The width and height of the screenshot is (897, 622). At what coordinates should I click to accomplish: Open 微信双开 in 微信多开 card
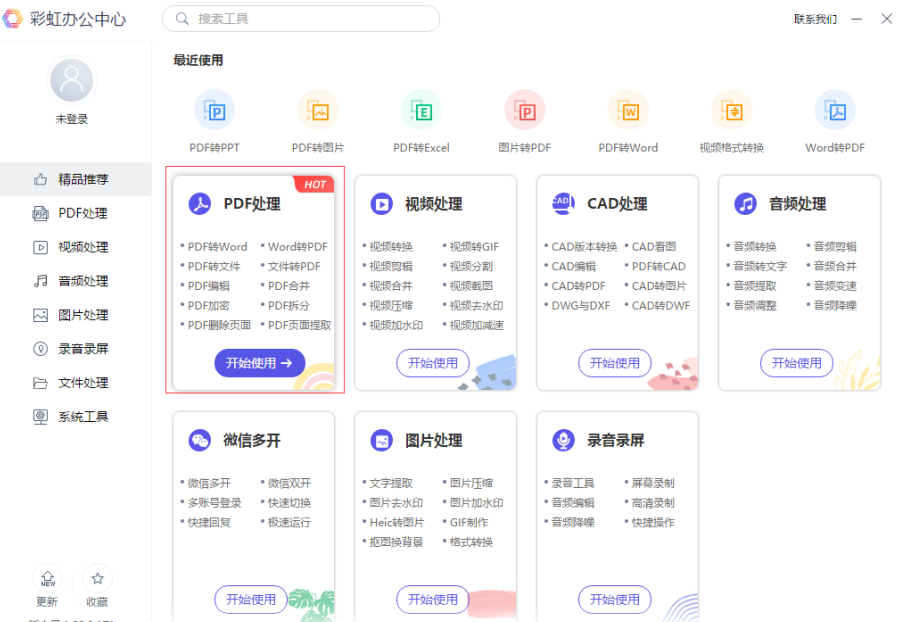(x=289, y=483)
